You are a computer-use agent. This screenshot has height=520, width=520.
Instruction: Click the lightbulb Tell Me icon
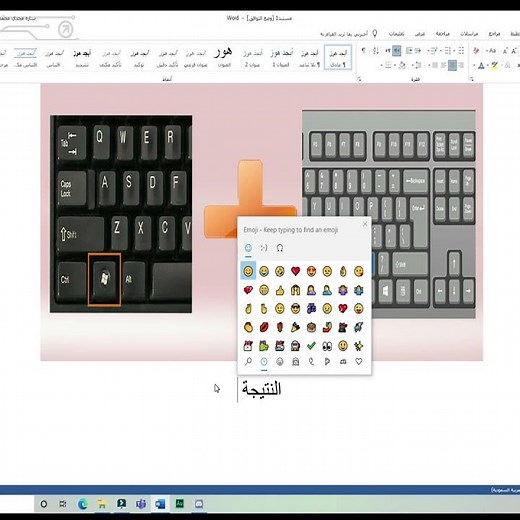[375, 33]
